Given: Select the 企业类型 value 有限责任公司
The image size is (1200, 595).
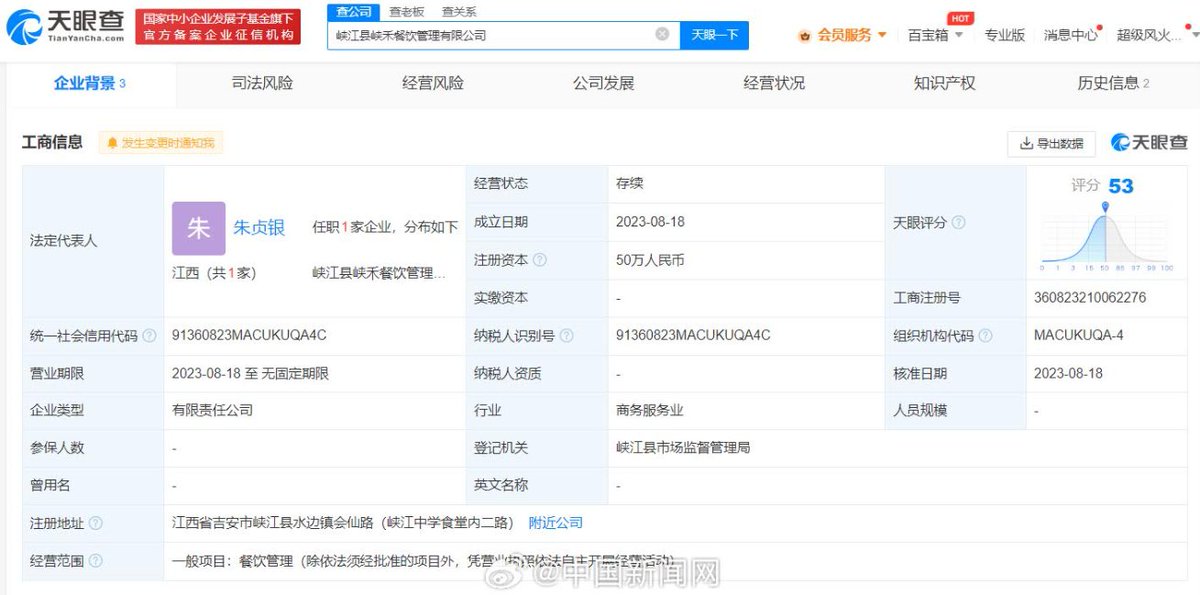Looking at the screenshot, I should point(212,410).
